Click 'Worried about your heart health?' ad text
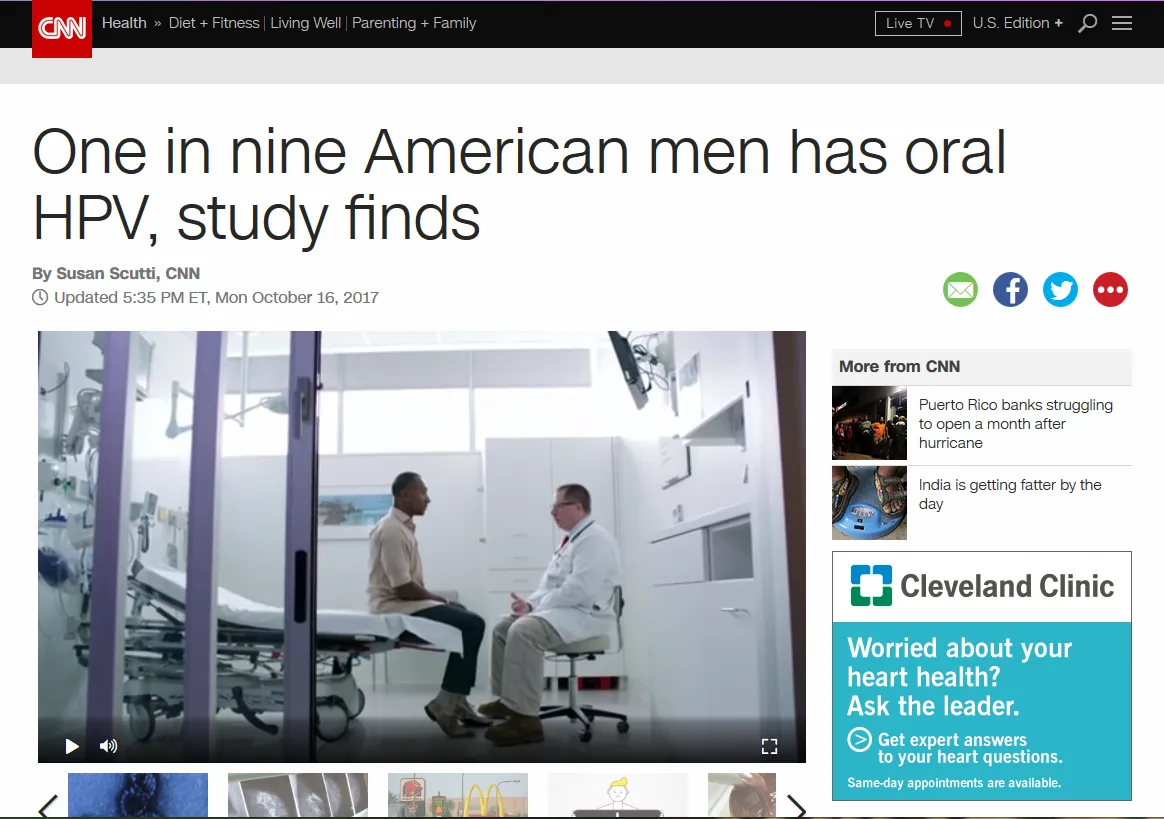The height and width of the screenshot is (819, 1164). click(x=959, y=662)
